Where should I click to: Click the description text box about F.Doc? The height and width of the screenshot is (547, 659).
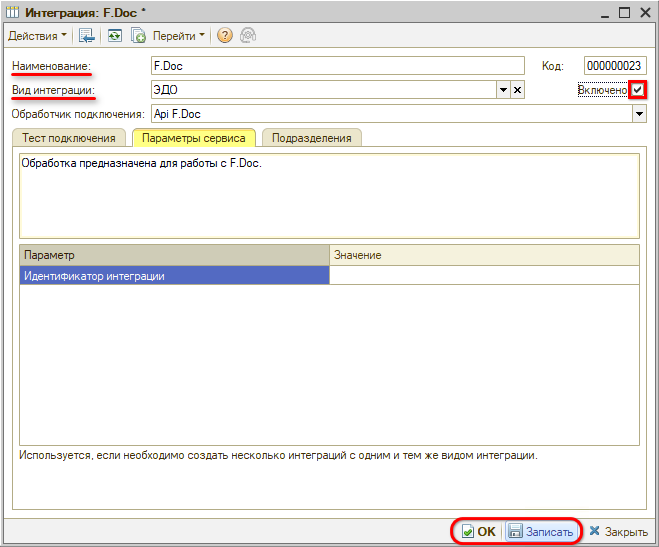pos(330,196)
